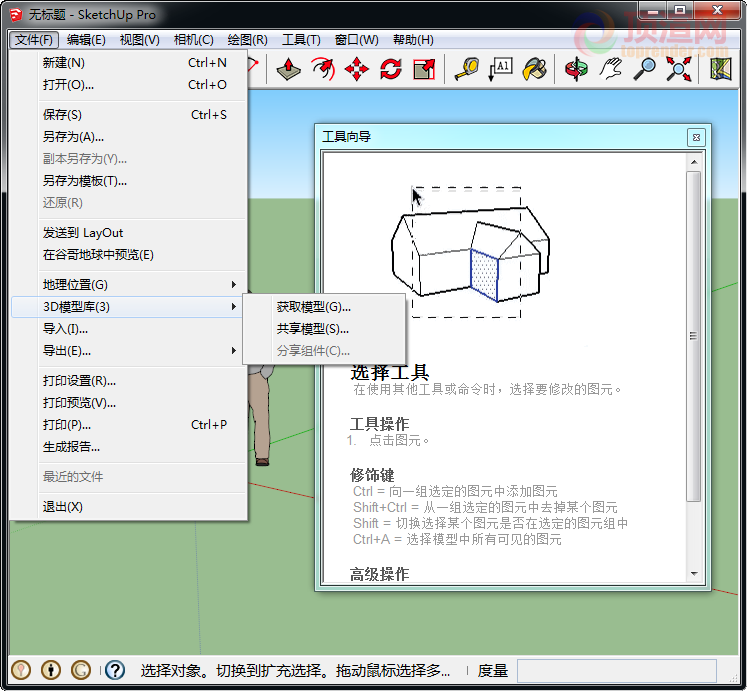
Task: Click the person credits status bar icon
Action: (x=51, y=670)
